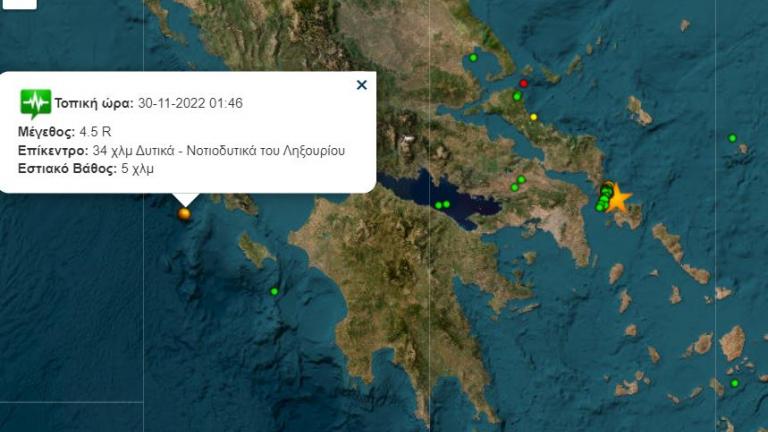Open the red earthquake marker north of Evia
This screenshot has height=432, width=768.
(x=524, y=84)
